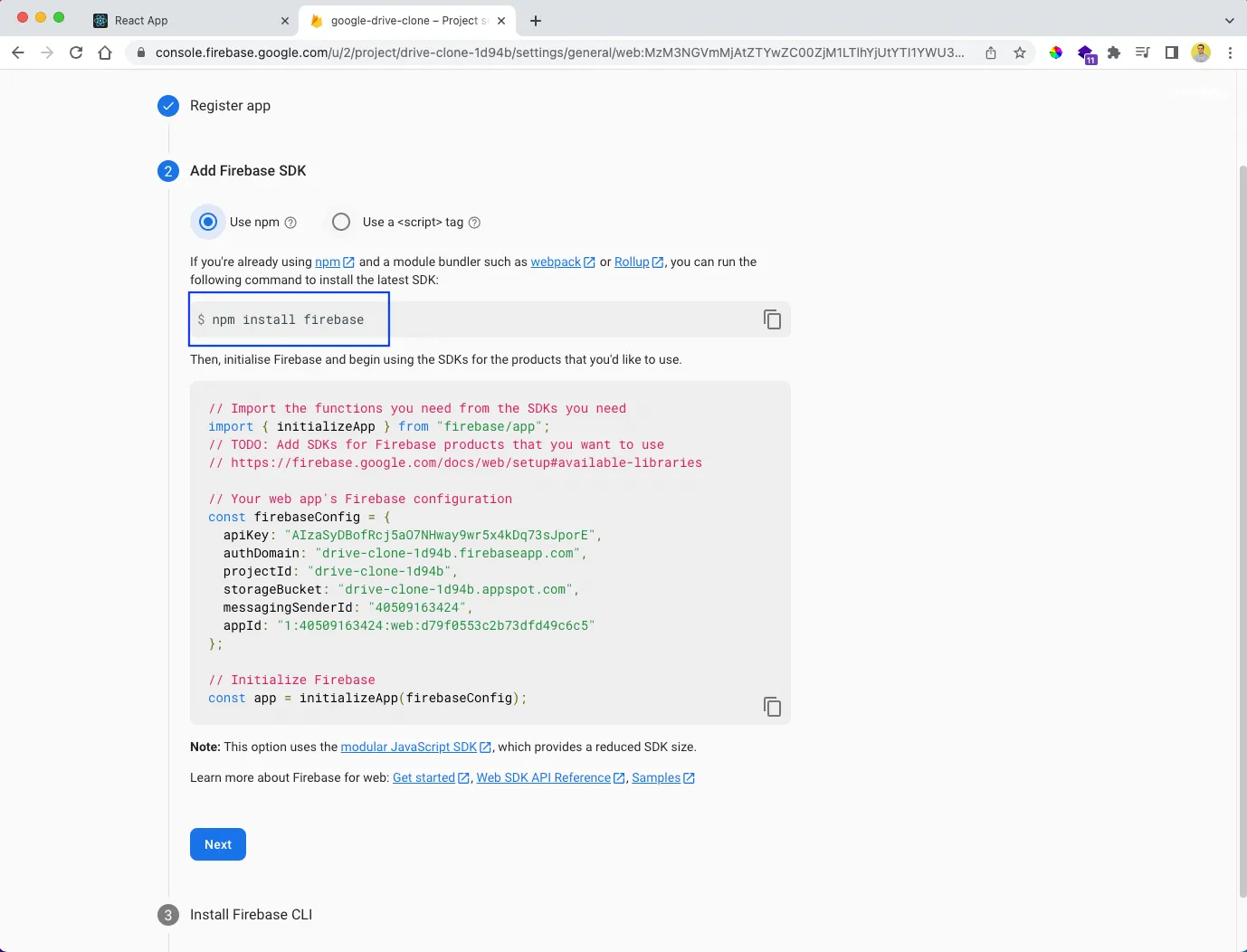Open the Extensions puzzle menu
This screenshot has width=1247, height=952.
[1114, 52]
